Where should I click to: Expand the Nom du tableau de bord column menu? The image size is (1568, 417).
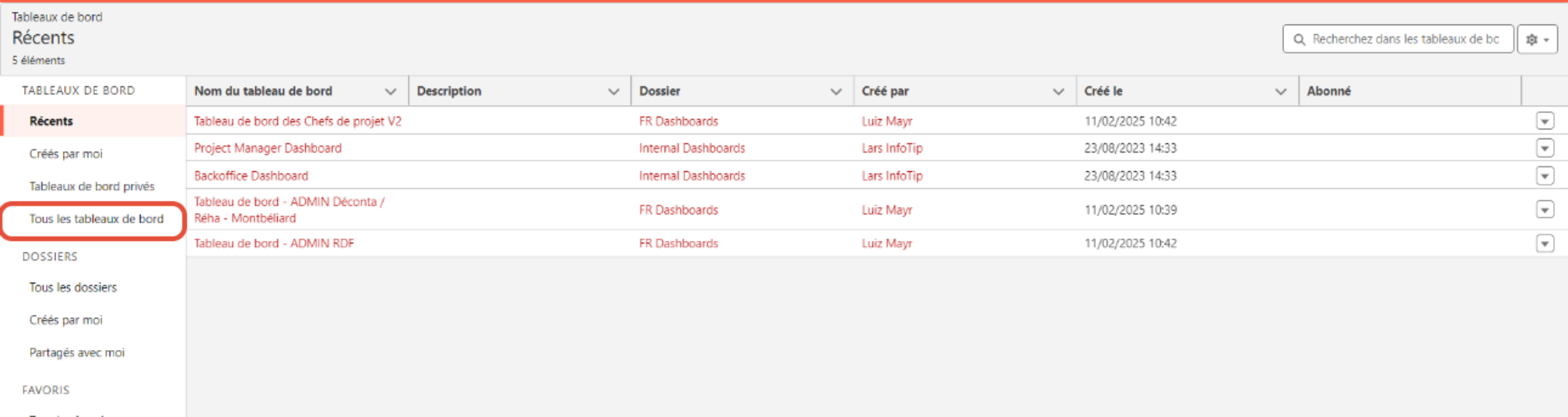[391, 91]
